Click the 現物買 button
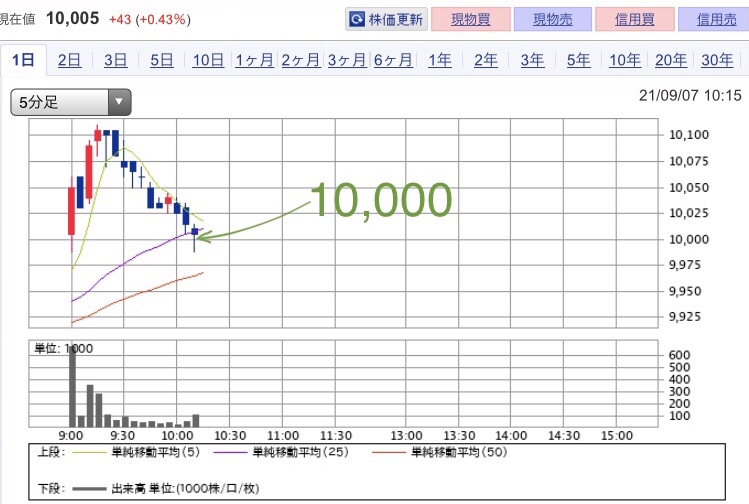 tap(471, 19)
